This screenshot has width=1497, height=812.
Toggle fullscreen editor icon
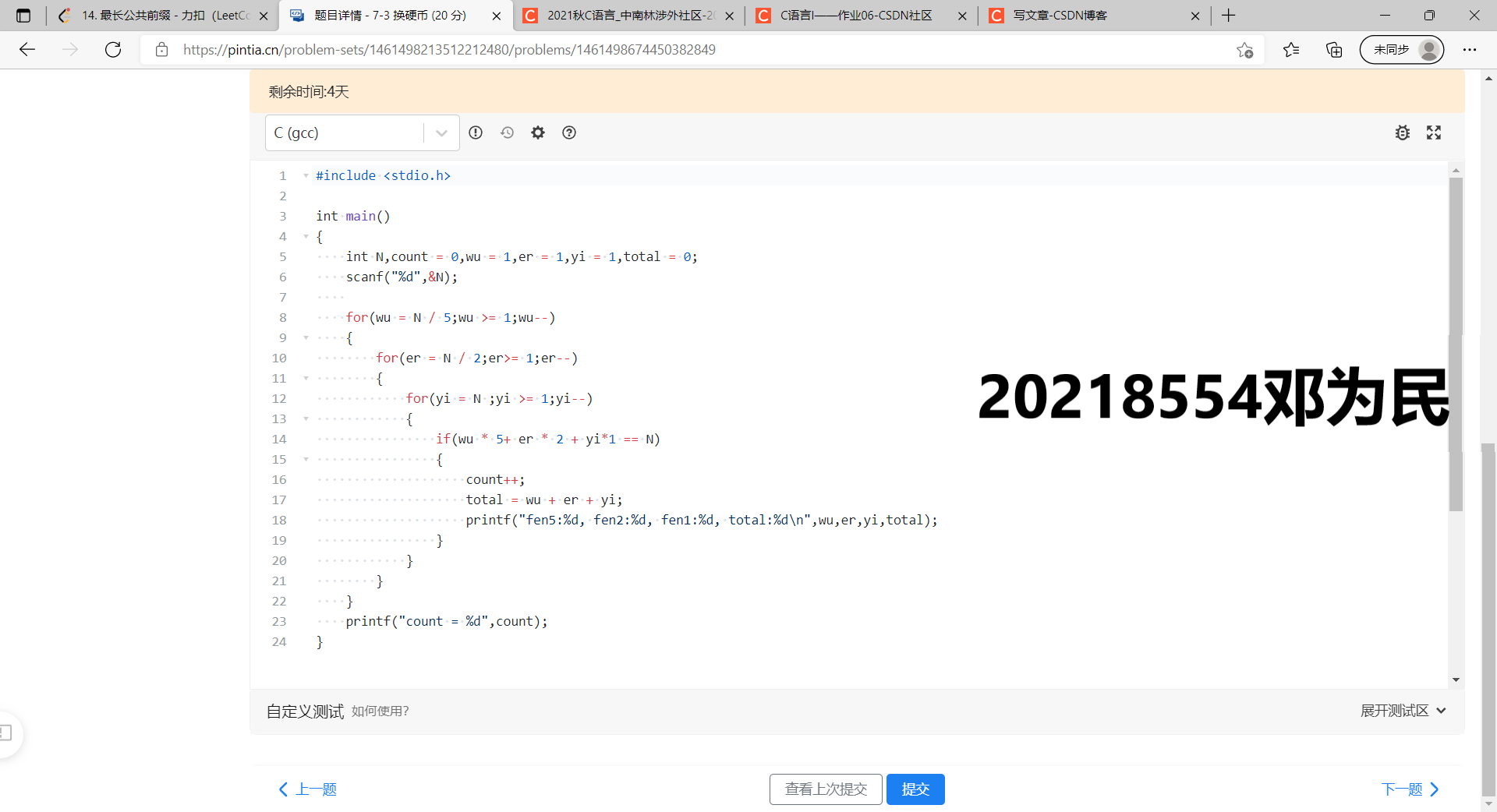click(x=1434, y=132)
